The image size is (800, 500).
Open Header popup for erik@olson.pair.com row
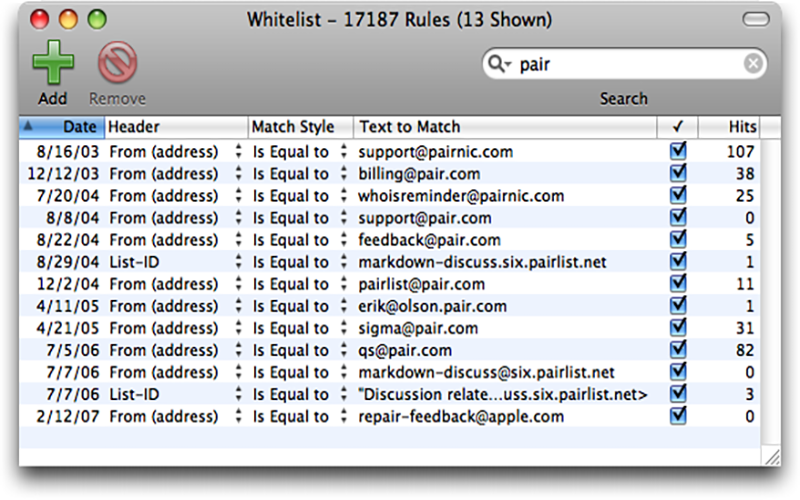click(x=238, y=306)
